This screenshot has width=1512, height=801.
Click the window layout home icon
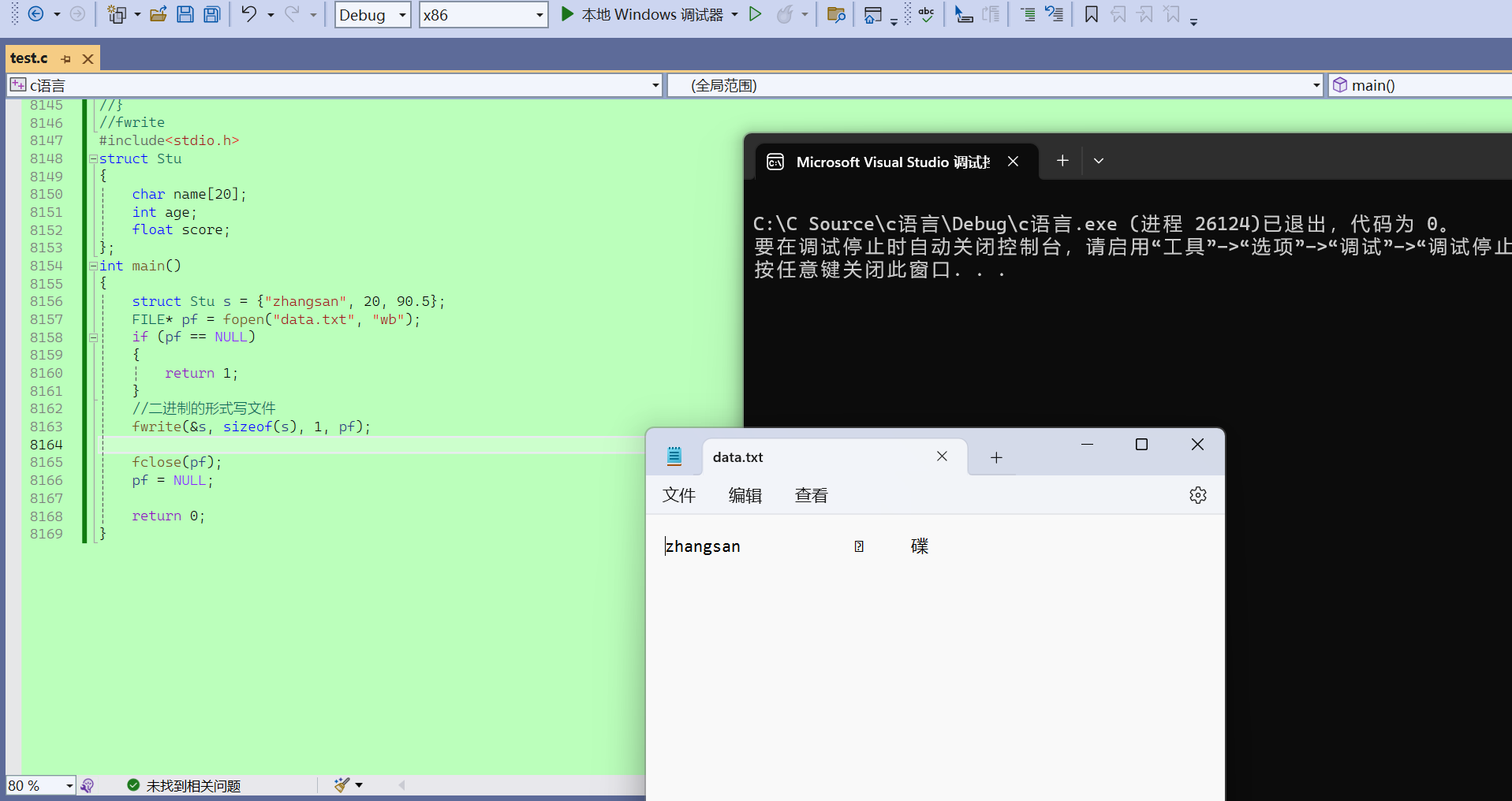pos(872,14)
